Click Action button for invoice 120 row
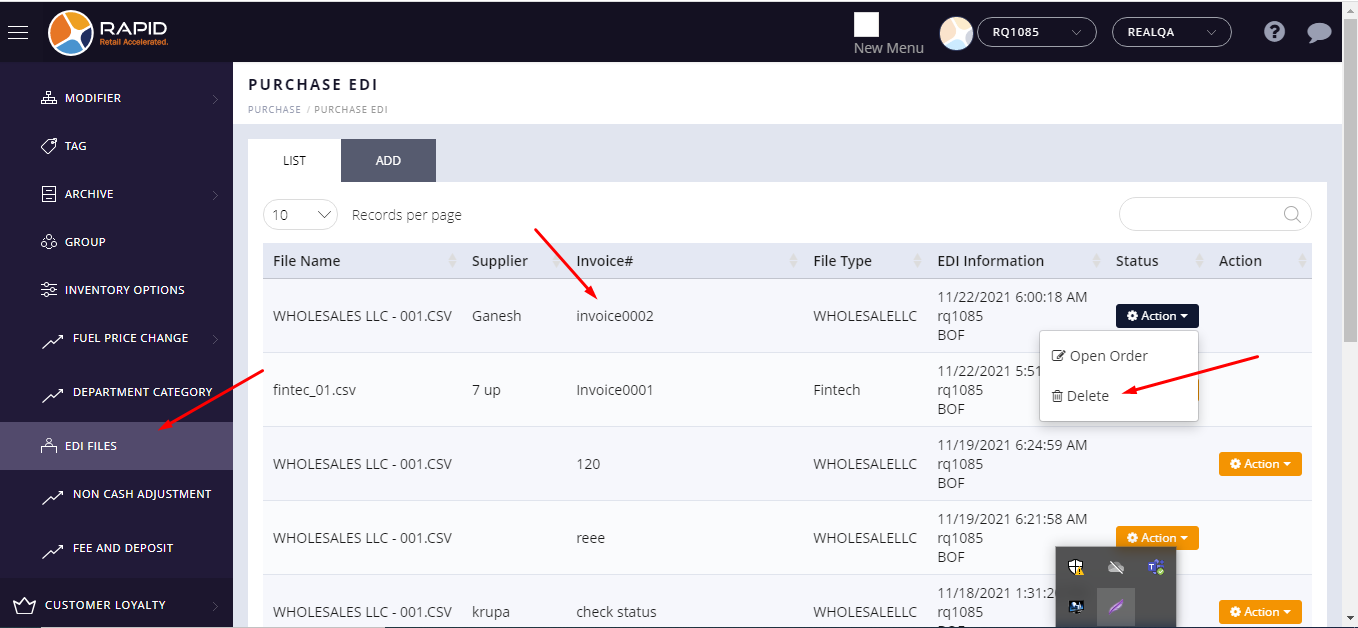 coord(1259,464)
